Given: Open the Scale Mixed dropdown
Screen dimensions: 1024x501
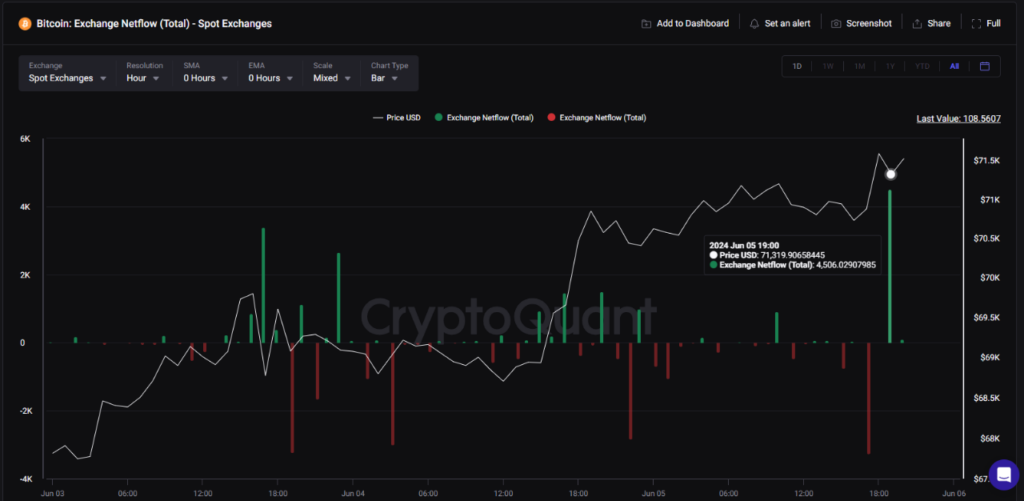Looking at the screenshot, I should point(330,73).
